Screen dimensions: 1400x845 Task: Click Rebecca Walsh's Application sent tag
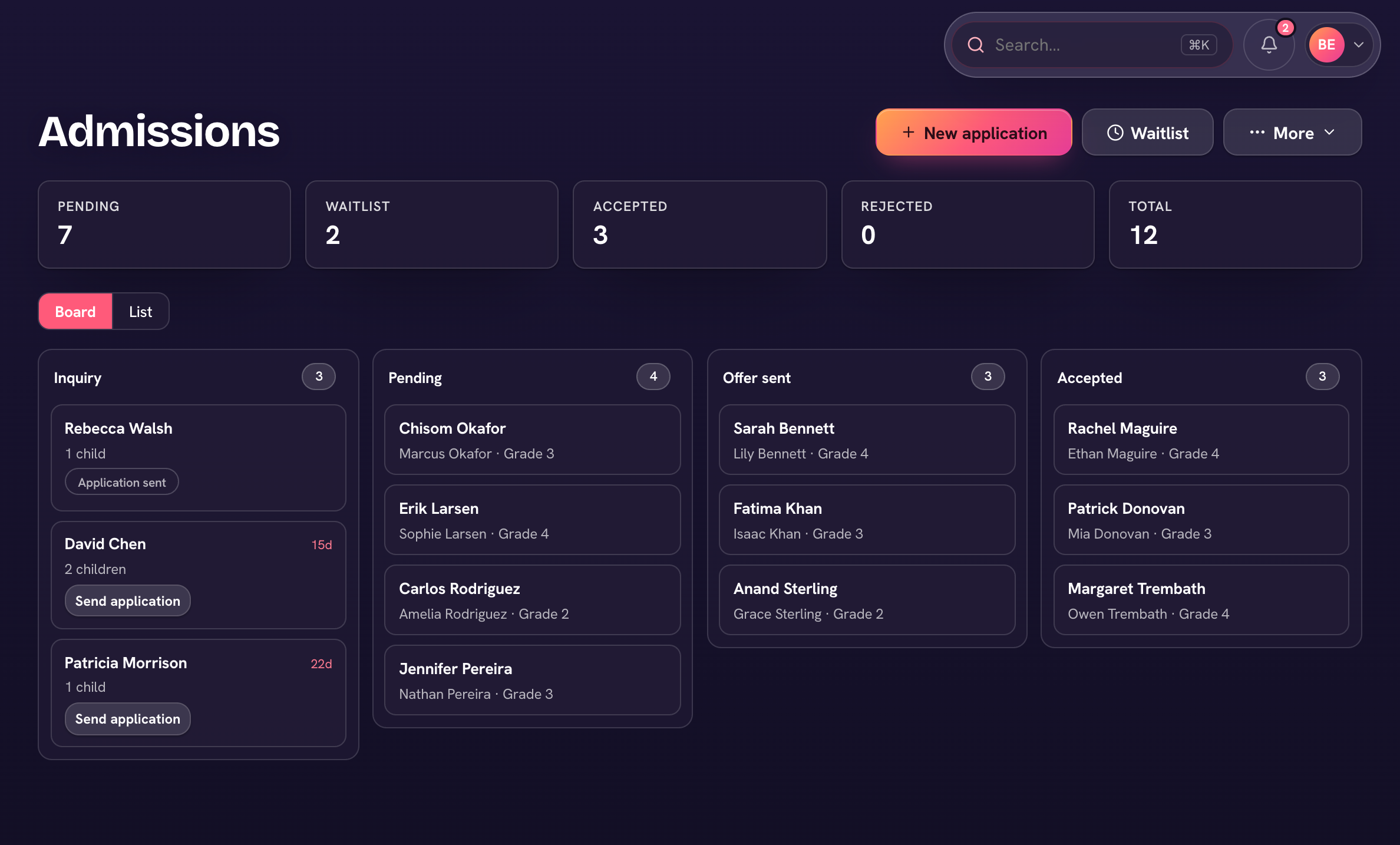[121, 482]
